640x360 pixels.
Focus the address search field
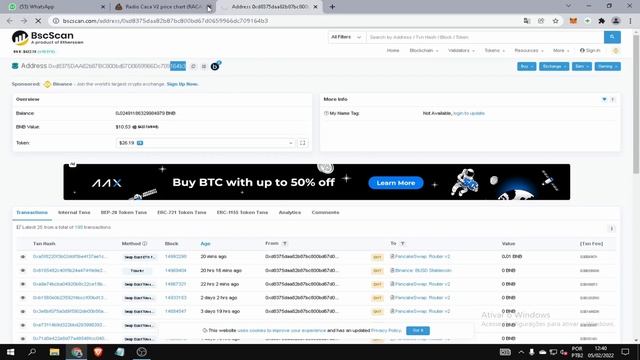485,37
